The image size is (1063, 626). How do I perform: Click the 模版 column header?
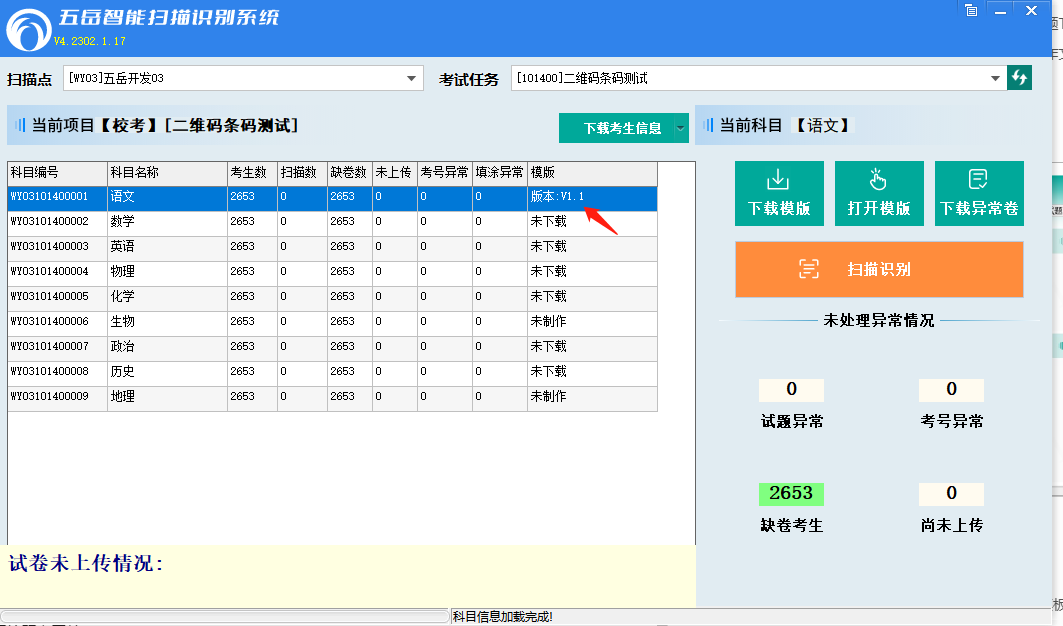591,173
